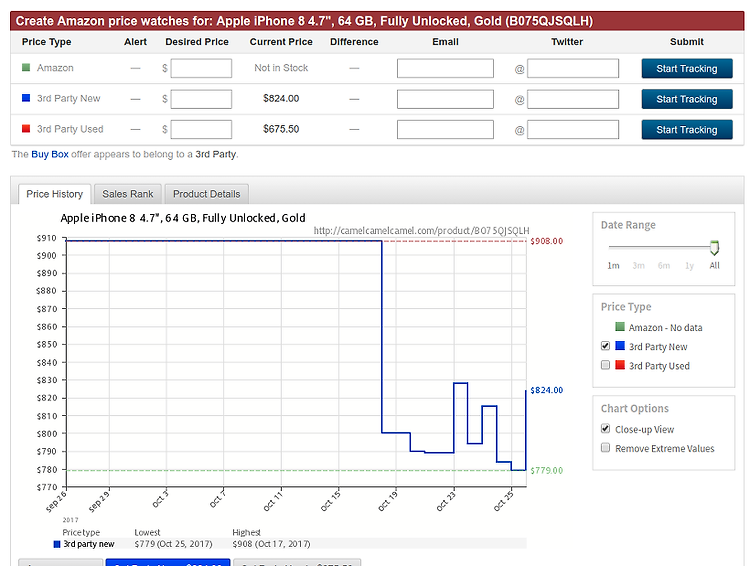The image size is (750, 566).
Task: Enable the 3rd Party Used chart checkbox
Action: click(606, 365)
